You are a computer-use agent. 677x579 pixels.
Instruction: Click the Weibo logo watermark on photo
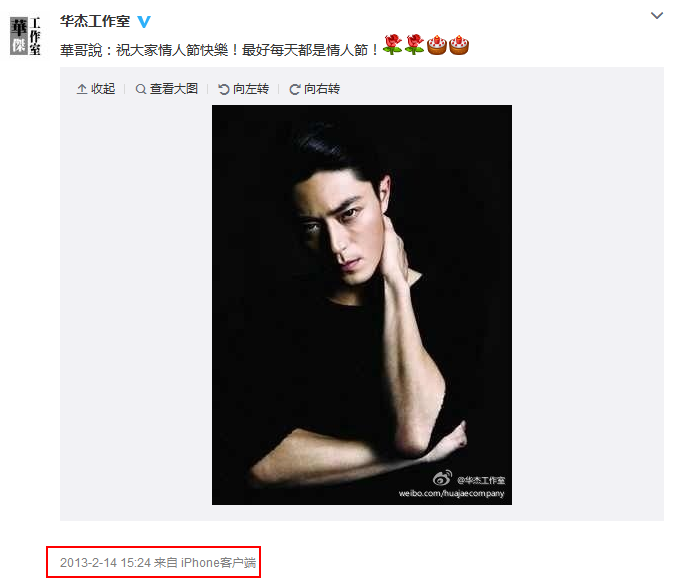(x=443, y=478)
